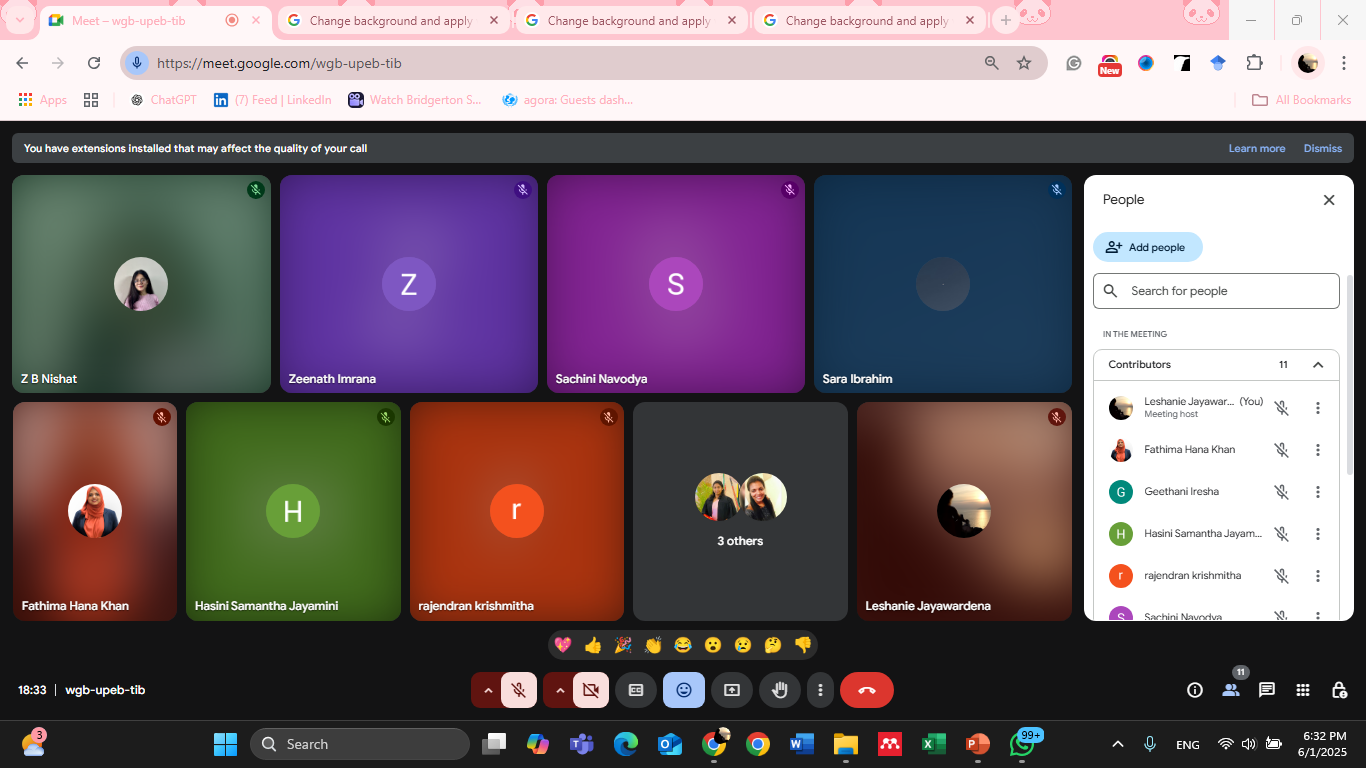Send the thumbs up emoji reaction
The width and height of the screenshot is (1366, 768).
tap(593, 645)
